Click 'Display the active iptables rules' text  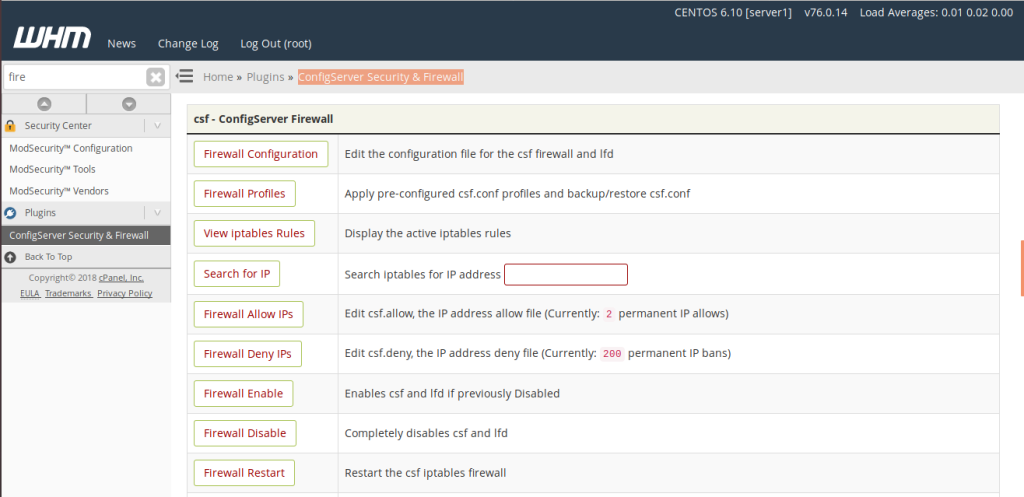(x=428, y=233)
